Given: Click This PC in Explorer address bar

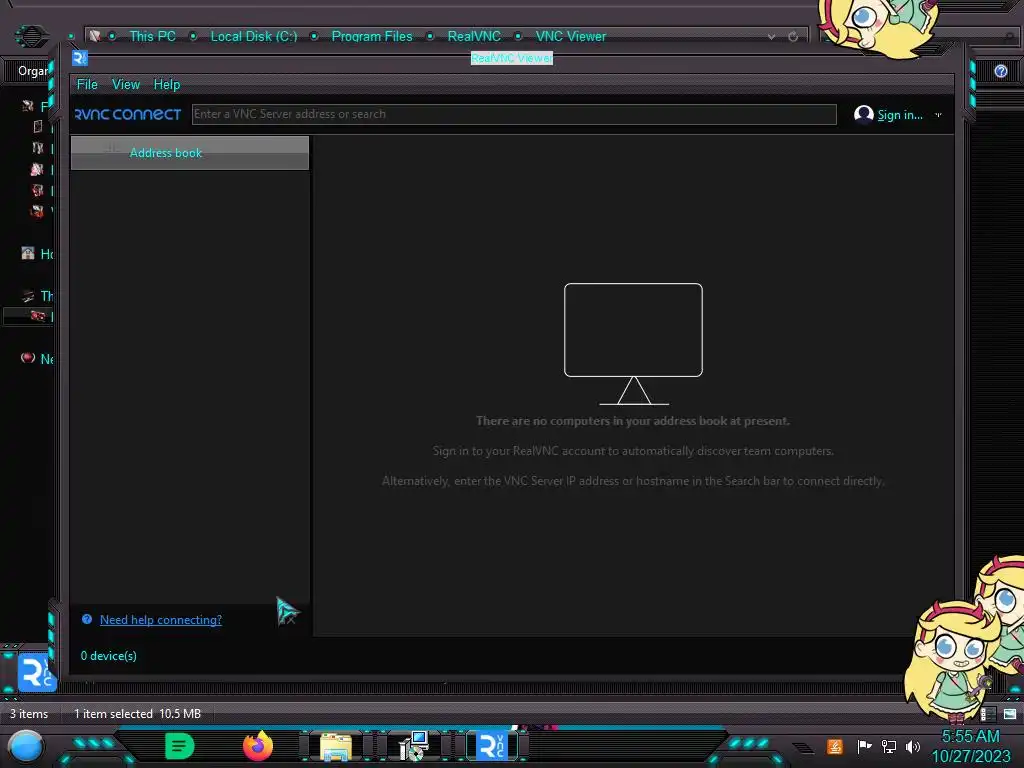Looking at the screenshot, I should (x=152, y=37).
